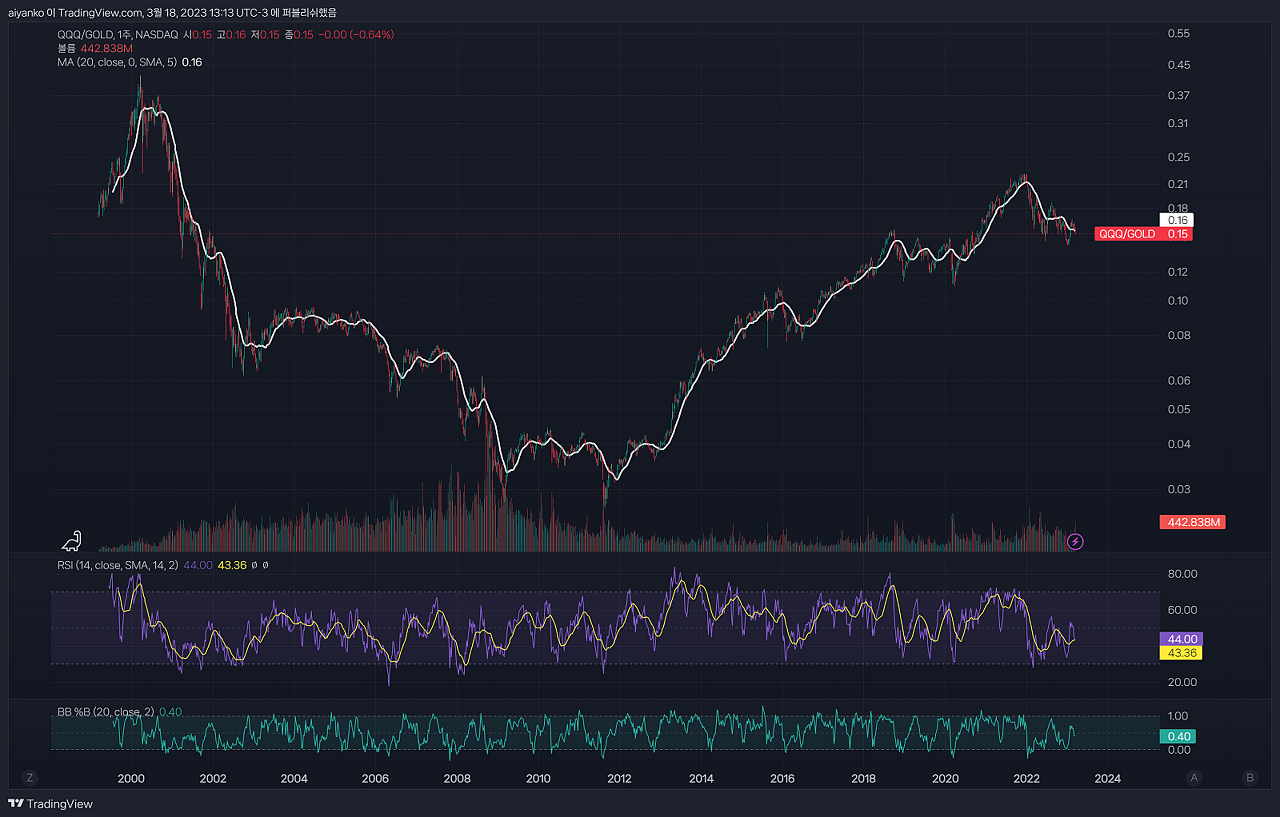Screen dimensions: 1280x817
Task: Click the white 0.16 MA value price-axis tag
Action: 1176,220
